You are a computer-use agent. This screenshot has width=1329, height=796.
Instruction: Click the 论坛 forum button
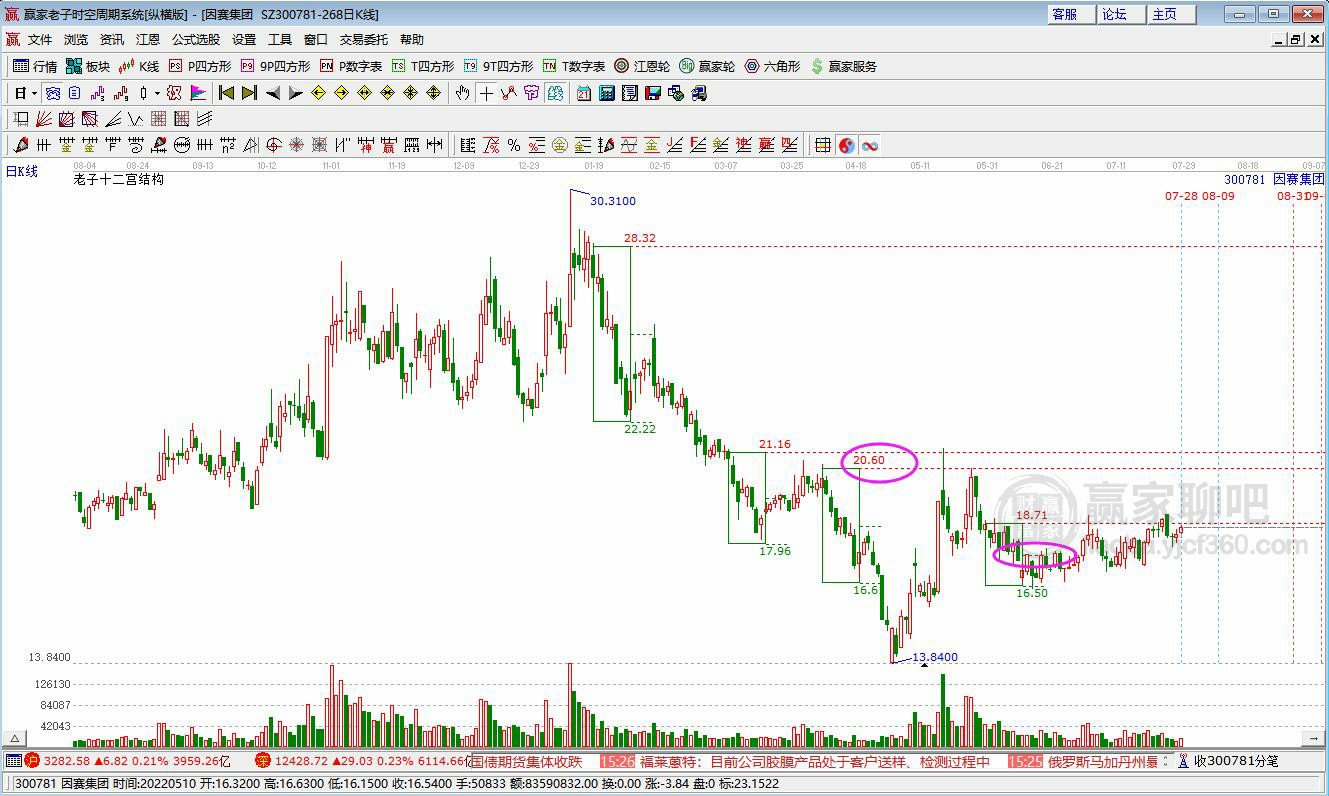point(1120,14)
